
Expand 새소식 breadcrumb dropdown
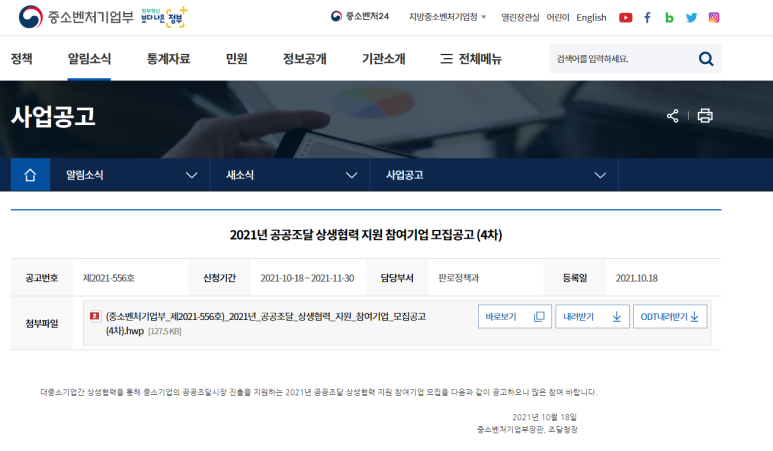[290, 175]
